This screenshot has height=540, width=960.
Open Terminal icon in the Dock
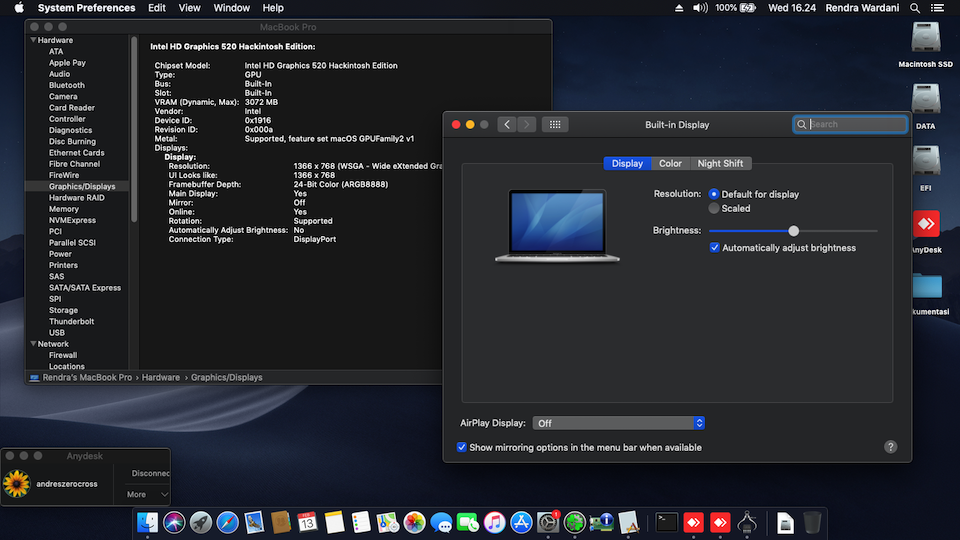coord(666,522)
